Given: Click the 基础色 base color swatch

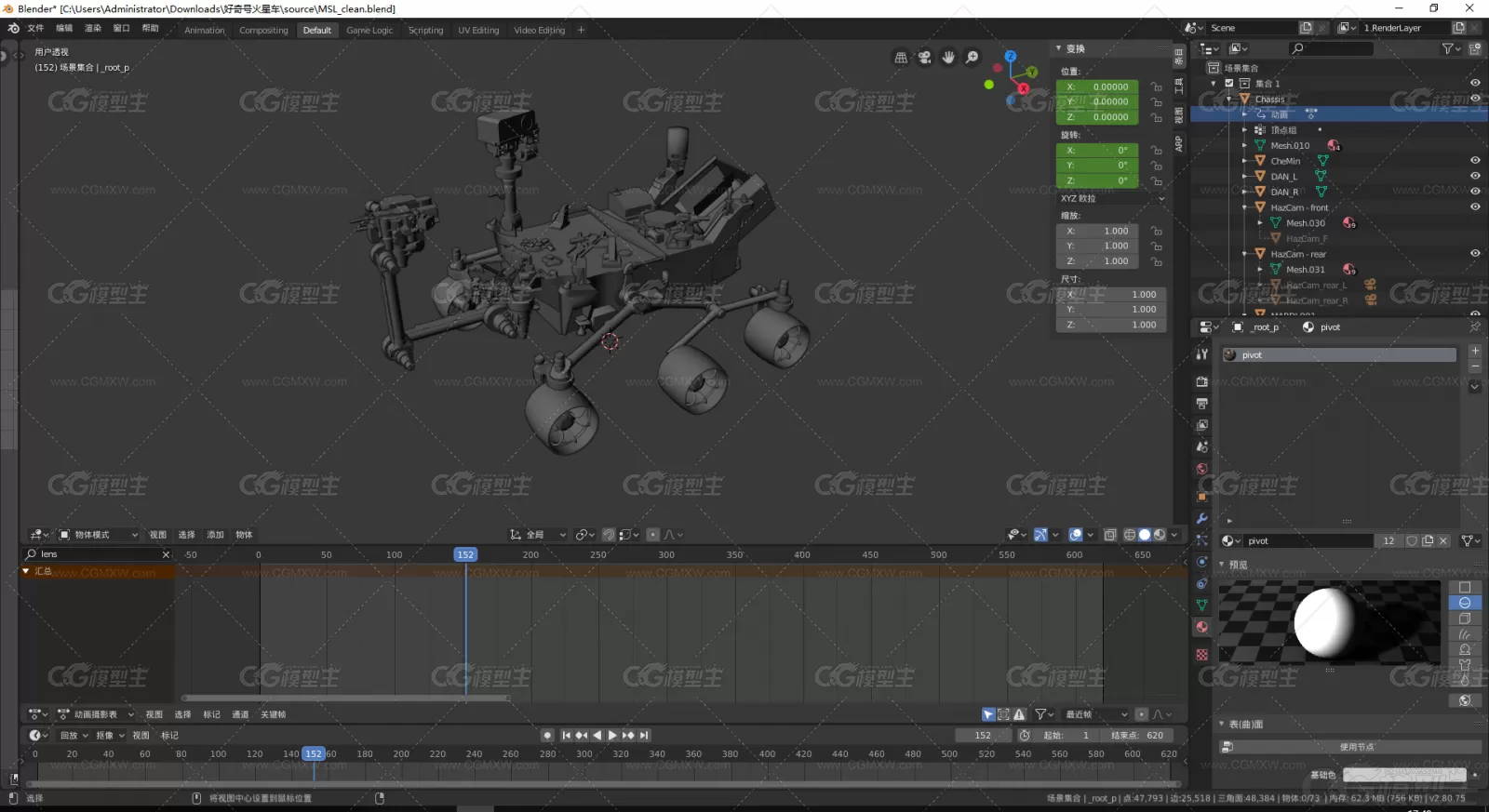Looking at the screenshot, I should pyautogui.click(x=1404, y=775).
